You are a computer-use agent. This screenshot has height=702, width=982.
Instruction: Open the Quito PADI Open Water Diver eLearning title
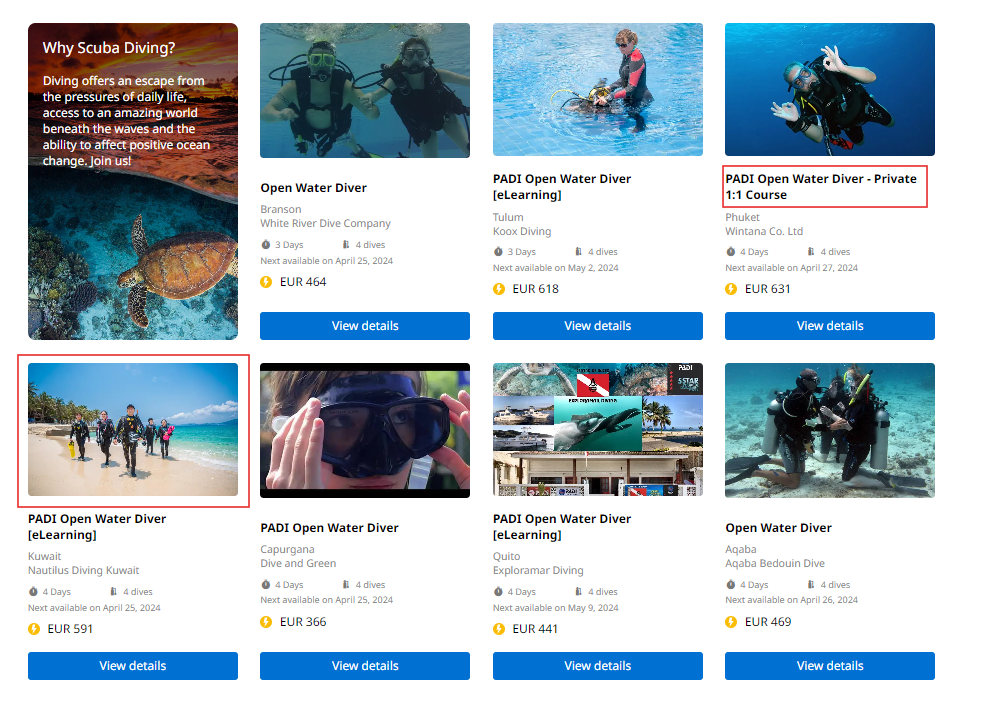(562, 527)
